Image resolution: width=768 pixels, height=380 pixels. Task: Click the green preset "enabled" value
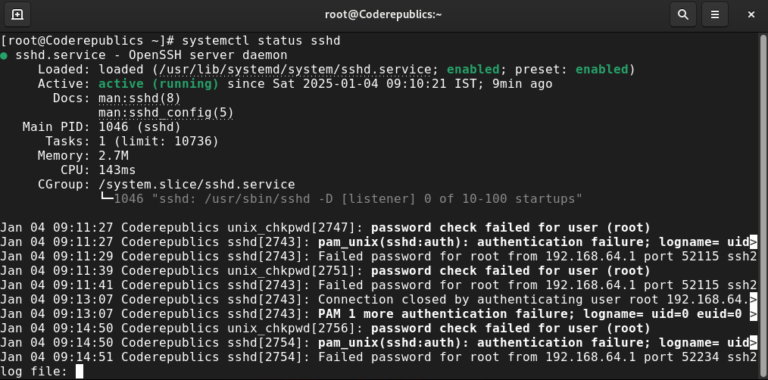point(601,70)
